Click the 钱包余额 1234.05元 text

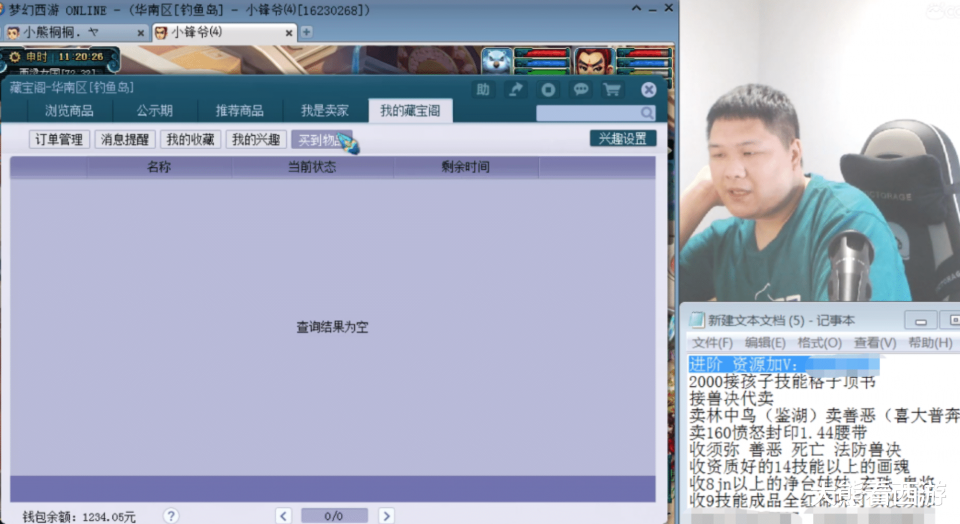[79, 517]
